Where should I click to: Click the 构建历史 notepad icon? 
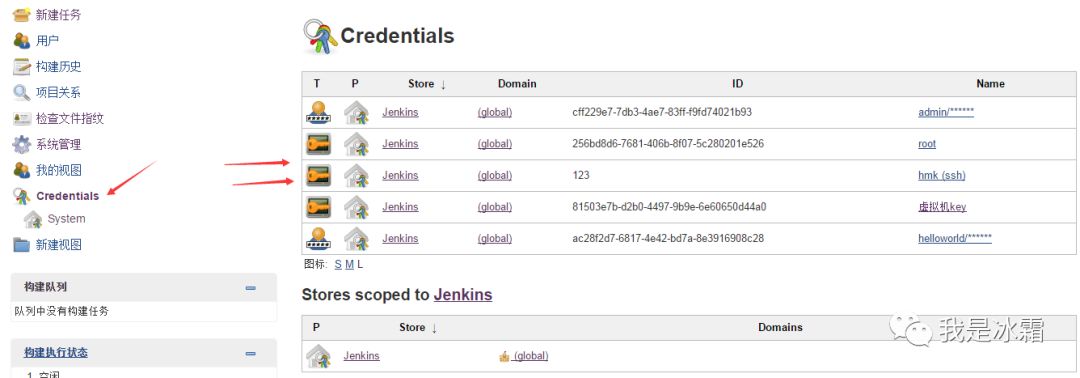[x=21, y=67]
